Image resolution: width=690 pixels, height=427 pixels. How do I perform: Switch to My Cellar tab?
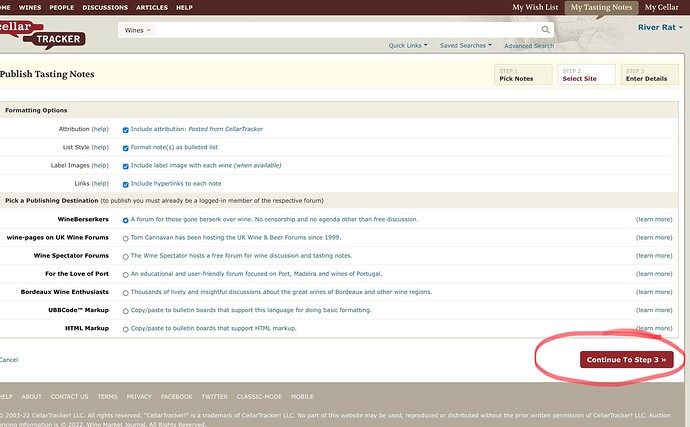coord(661,7)
